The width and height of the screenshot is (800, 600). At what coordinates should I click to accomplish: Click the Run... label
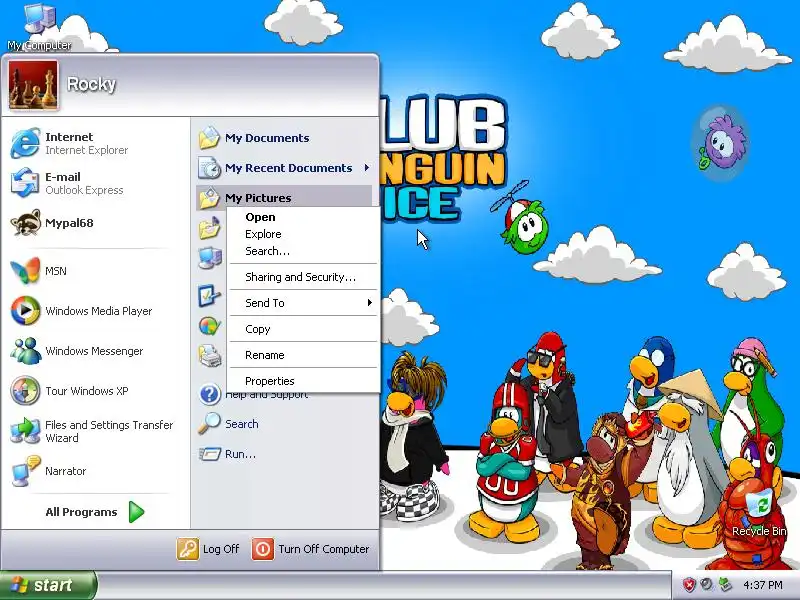click(240, 454)
